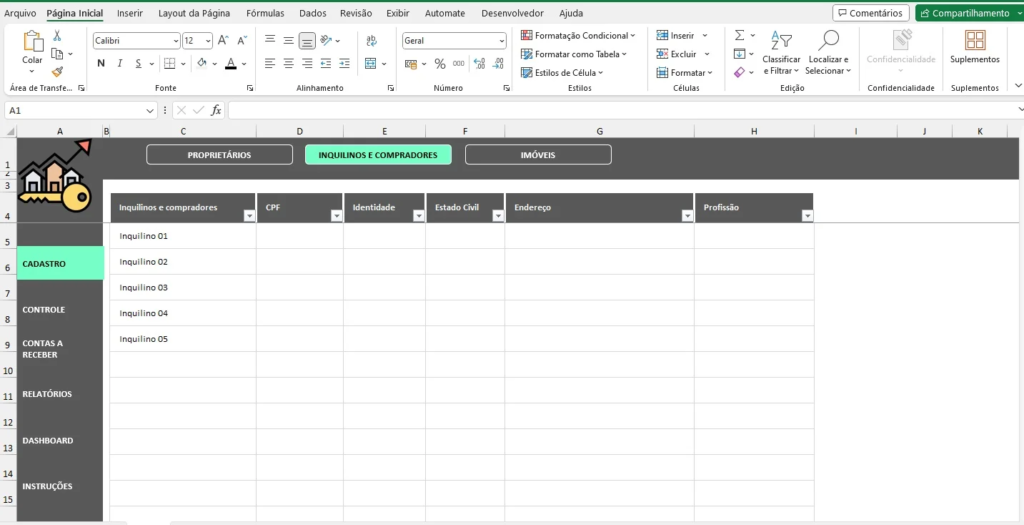
Task: Click the increase font size icon
Action: click(223, 41)
